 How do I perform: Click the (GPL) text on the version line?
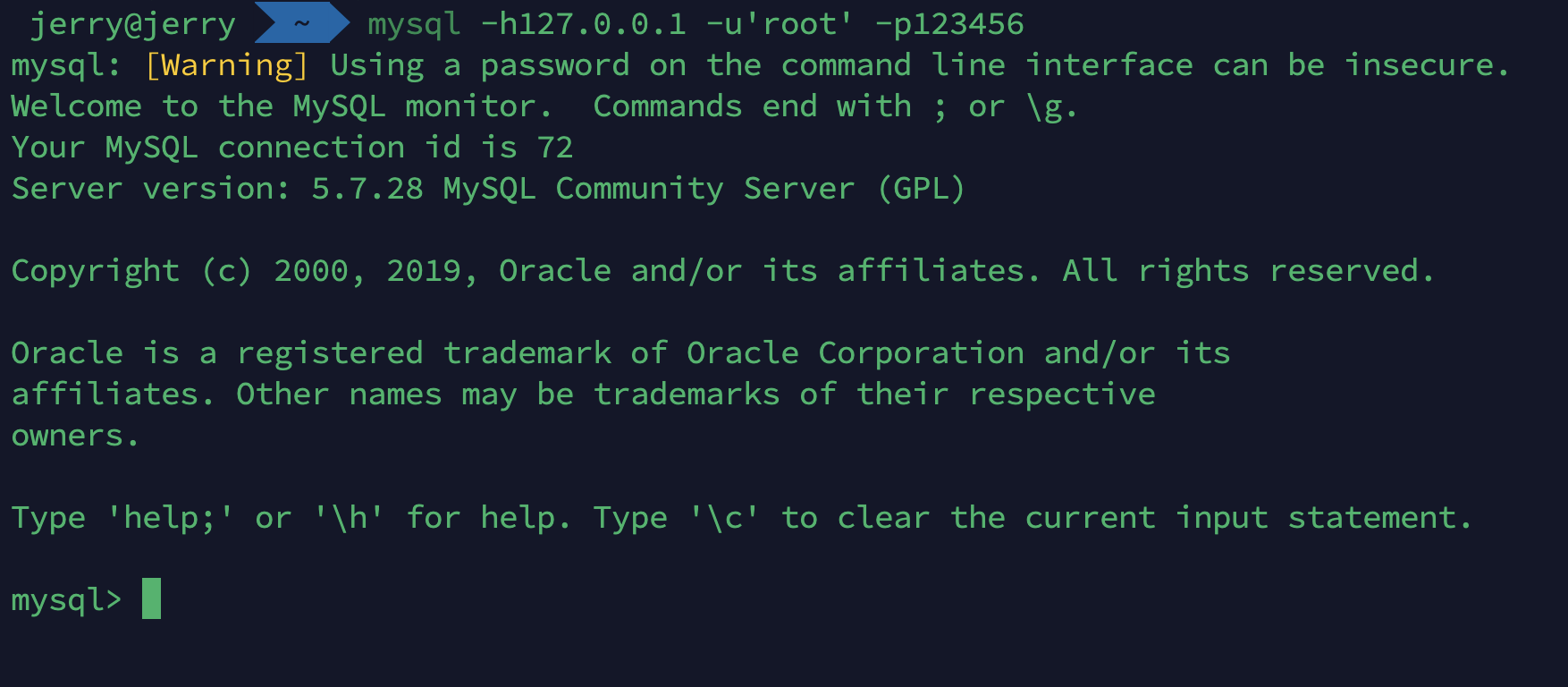pos(922,189)
